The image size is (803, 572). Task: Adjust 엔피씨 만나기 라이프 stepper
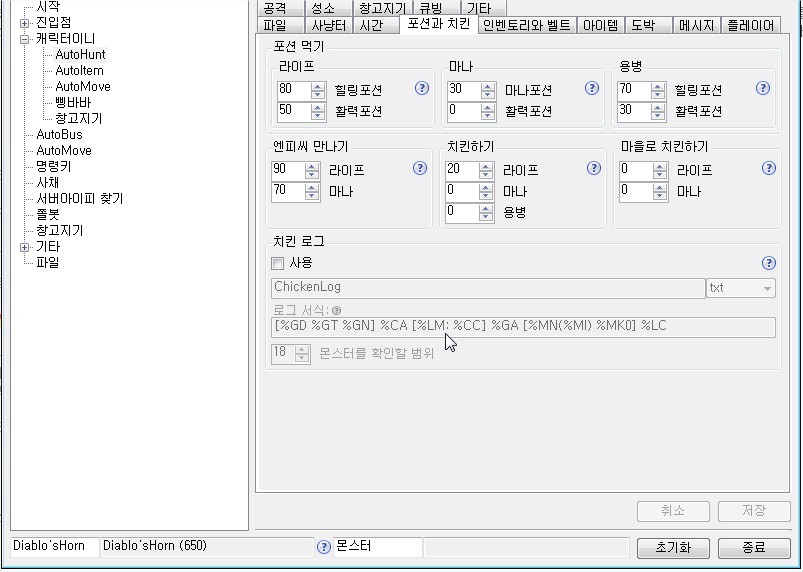[311, 171]
